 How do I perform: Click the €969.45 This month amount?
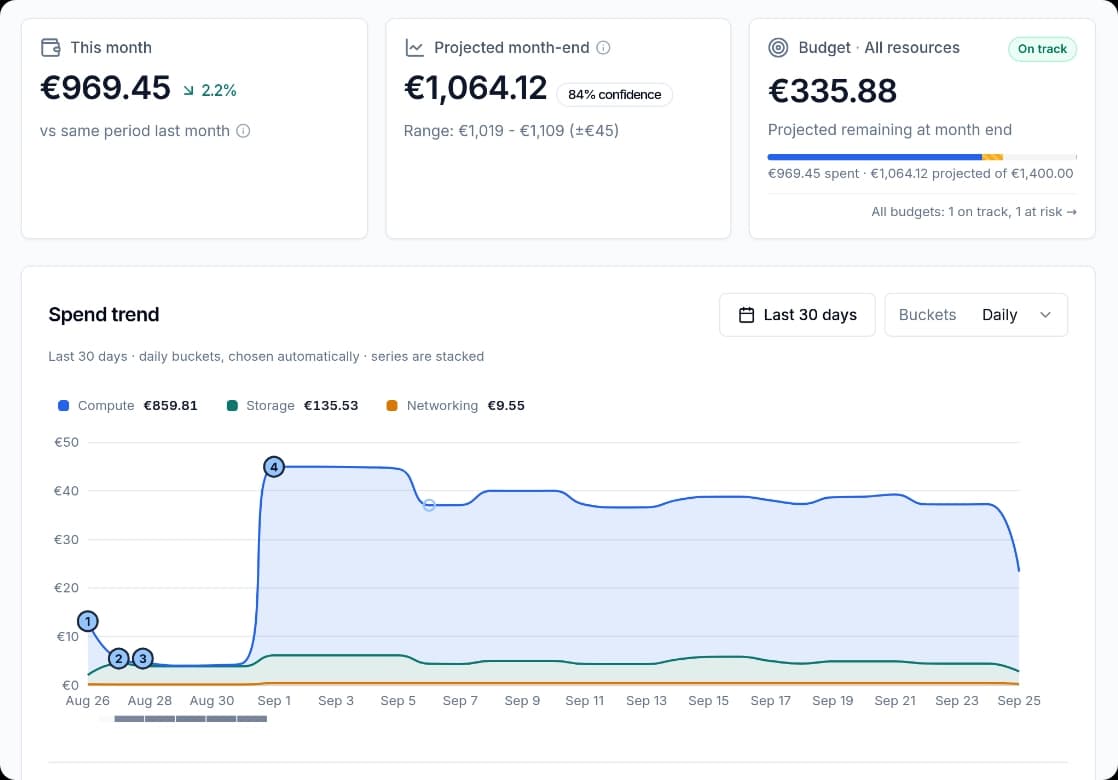point(106,88)
